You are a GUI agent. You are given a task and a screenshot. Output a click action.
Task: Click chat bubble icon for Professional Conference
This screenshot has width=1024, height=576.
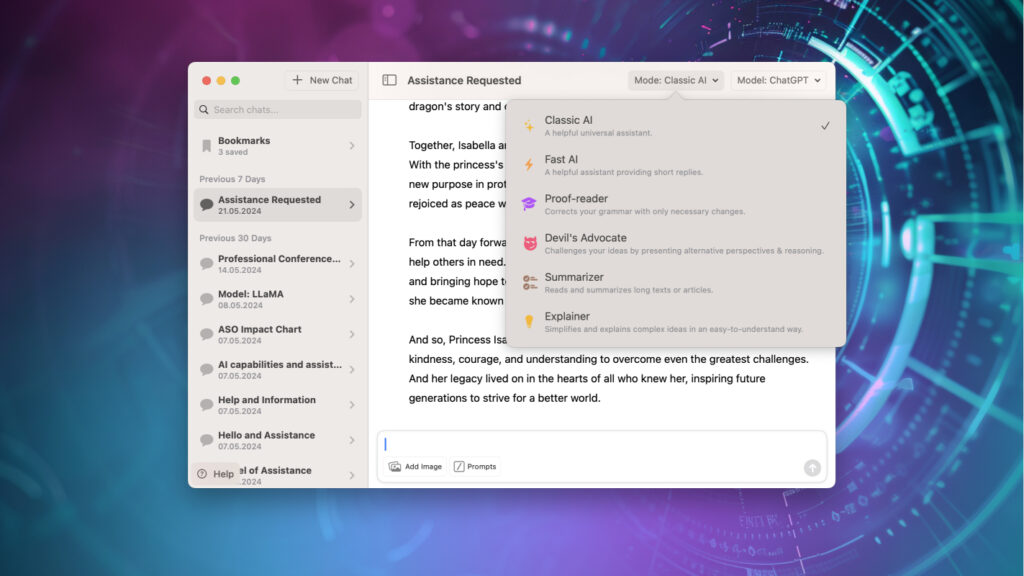pyautogui.click(x=206, y=264)
